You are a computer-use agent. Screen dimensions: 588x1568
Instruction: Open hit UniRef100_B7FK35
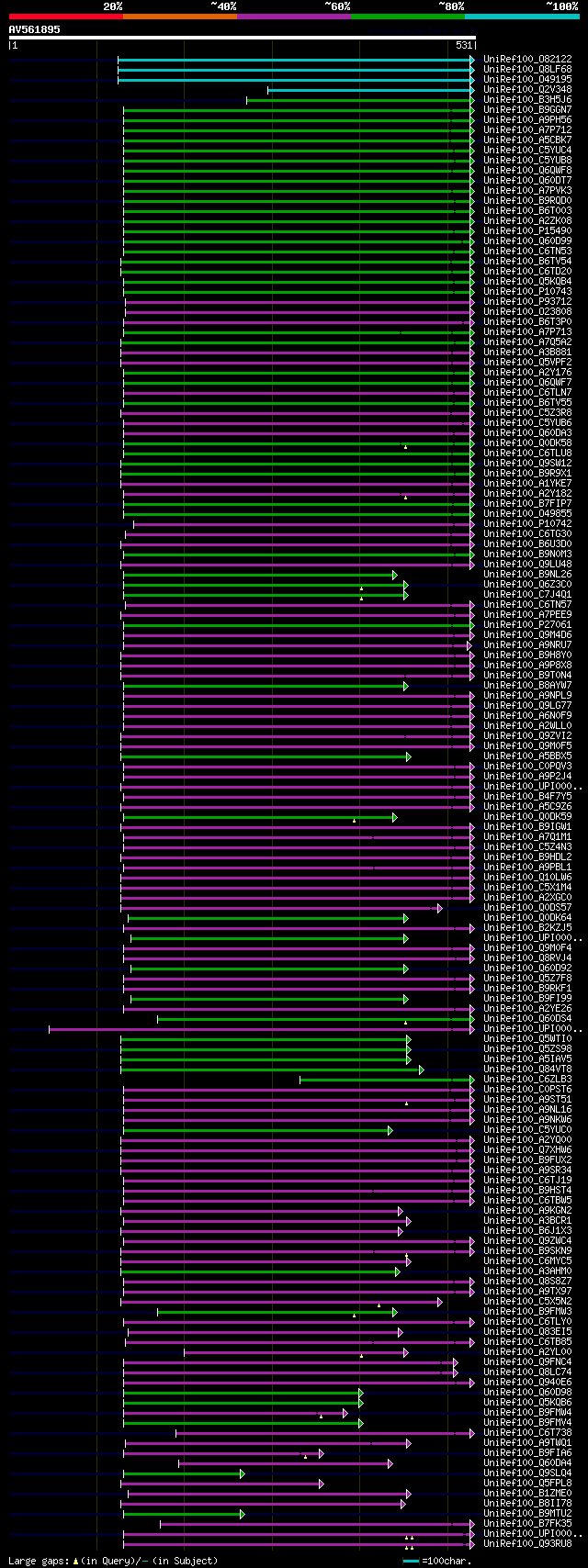tap(527, 1523)
